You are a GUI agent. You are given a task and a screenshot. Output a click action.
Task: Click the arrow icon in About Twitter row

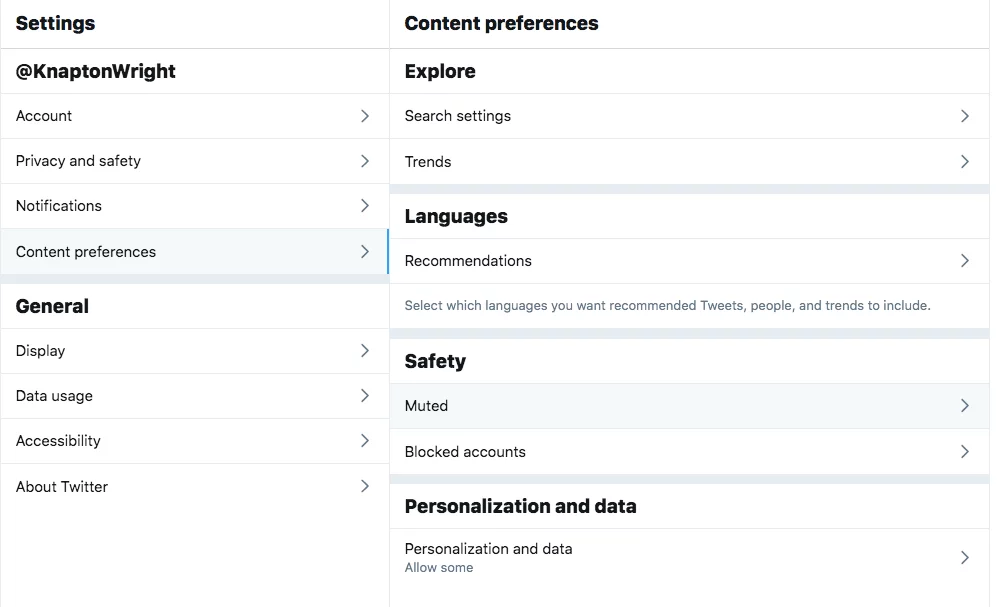click(x=365, y=487)
